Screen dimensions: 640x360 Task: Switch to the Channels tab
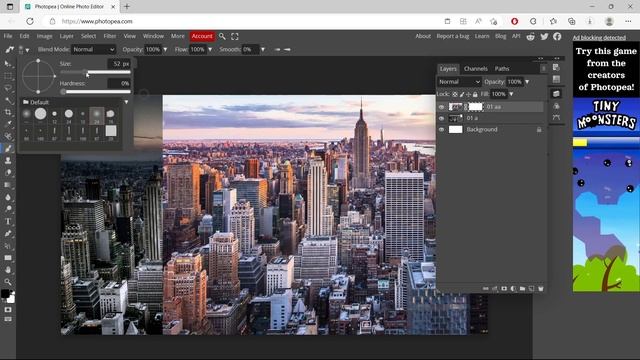pos(476,69)
